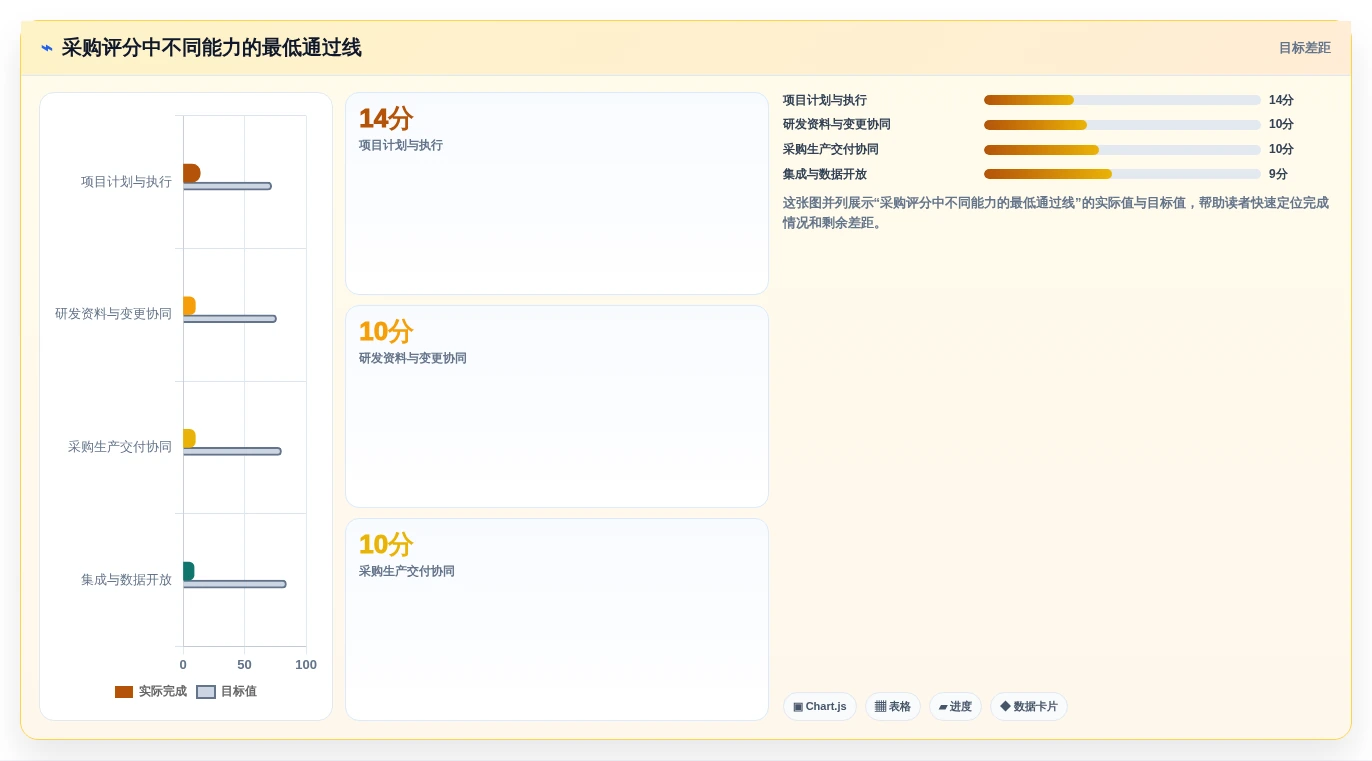The height and width of the screenshot is (761, 1372).
Task: Click the 项目计划与执行 caption in the data card
Action: pos(401,145)
